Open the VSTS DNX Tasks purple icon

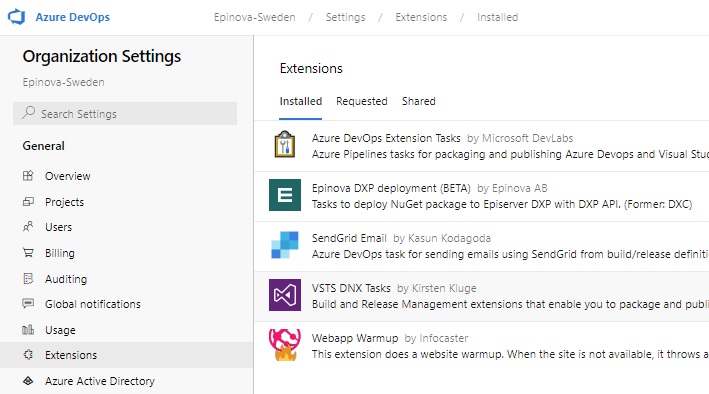(x=285, y=295)
